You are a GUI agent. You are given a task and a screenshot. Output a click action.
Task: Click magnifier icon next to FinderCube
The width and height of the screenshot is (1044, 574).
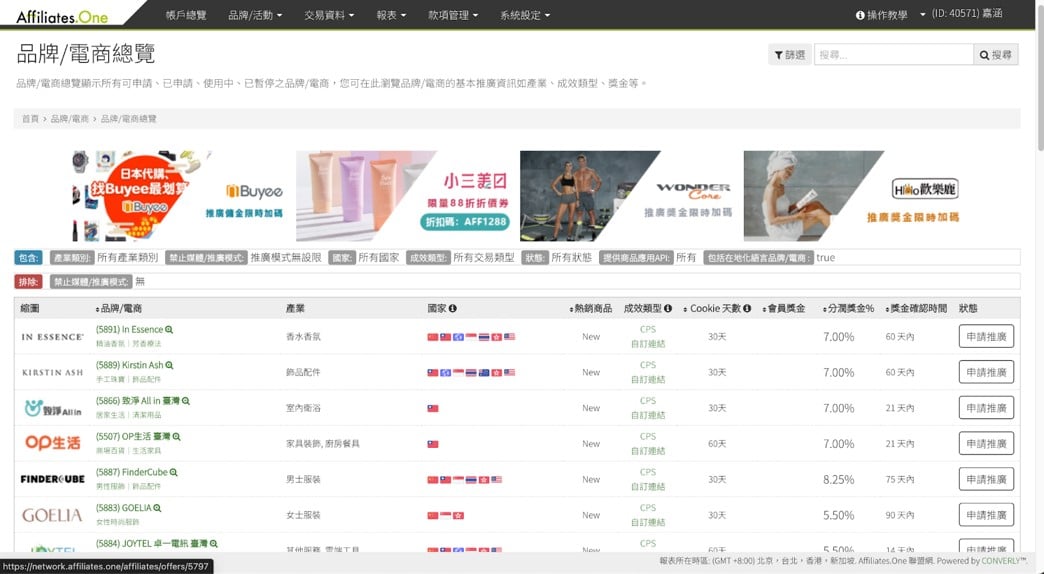(174, 473)
